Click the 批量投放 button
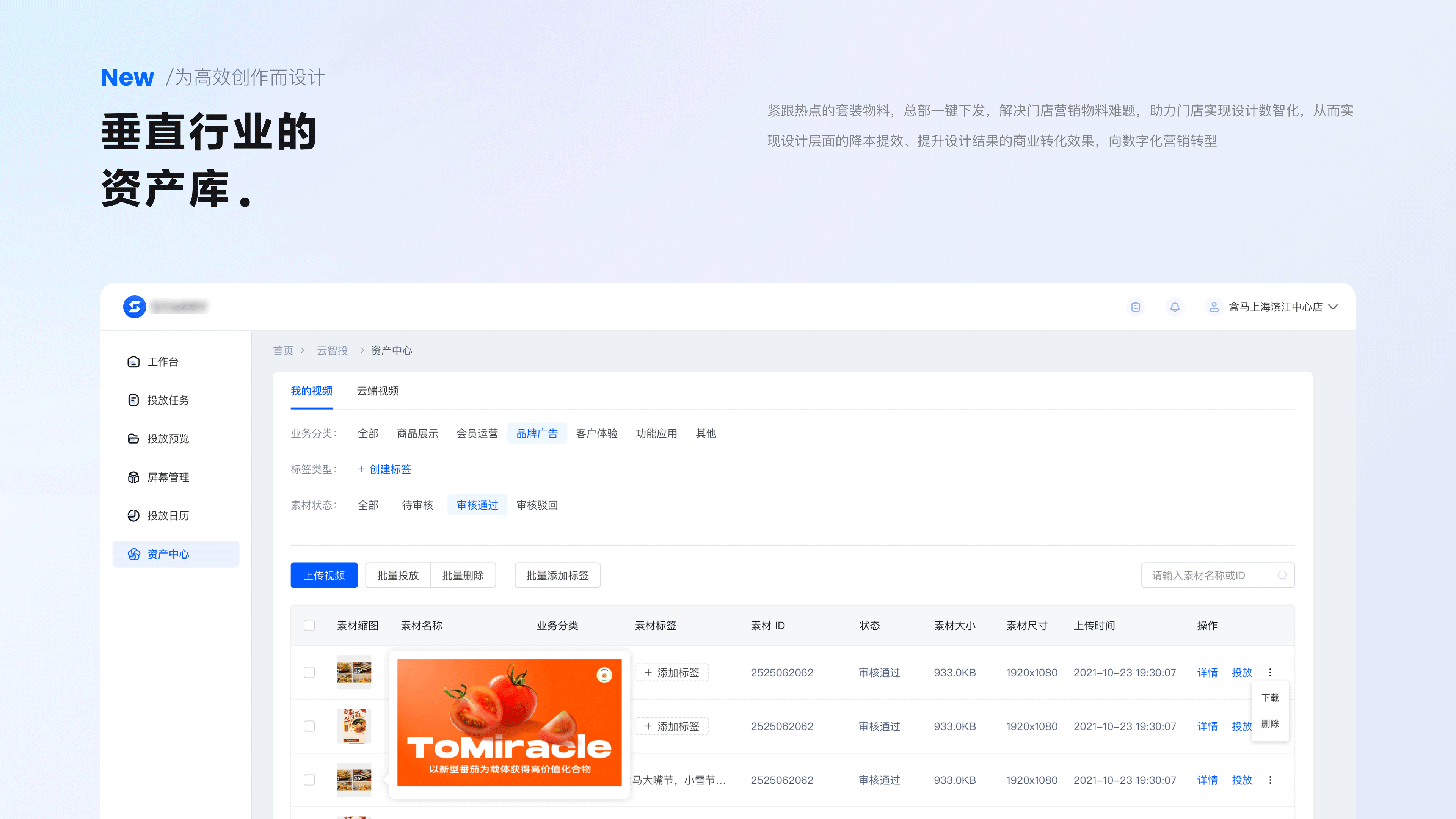The height and width of the screenshot is (819, 1456). (x=398, y=576)
